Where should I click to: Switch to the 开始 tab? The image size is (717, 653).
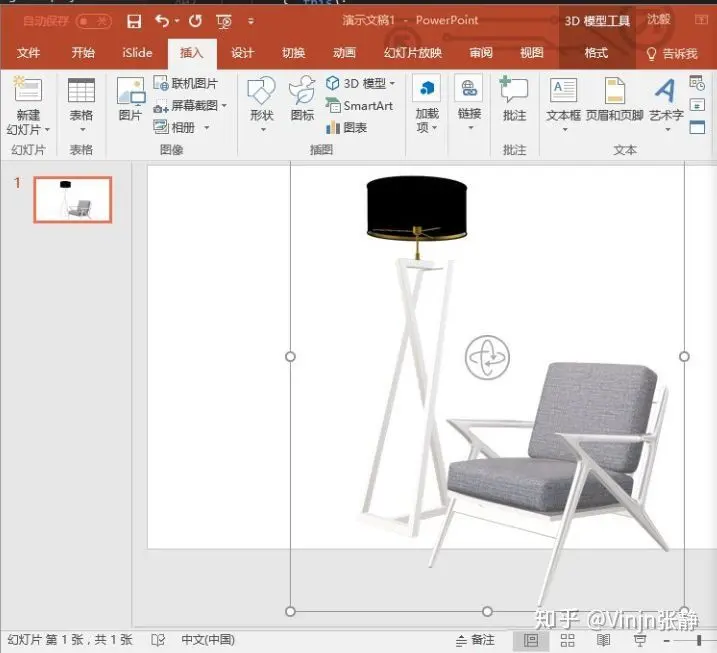[x=83, y=53]
